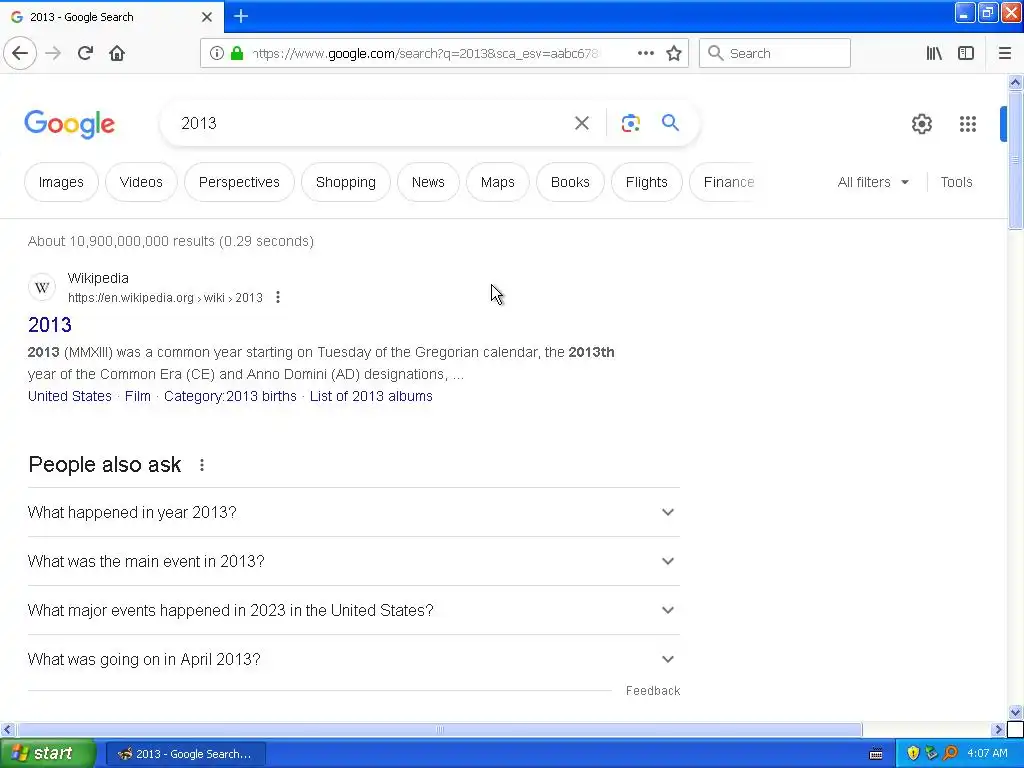Show site information icon in address bar
Screen dimensions: 1024x768
pyautogui.click(x=217, y=53)
